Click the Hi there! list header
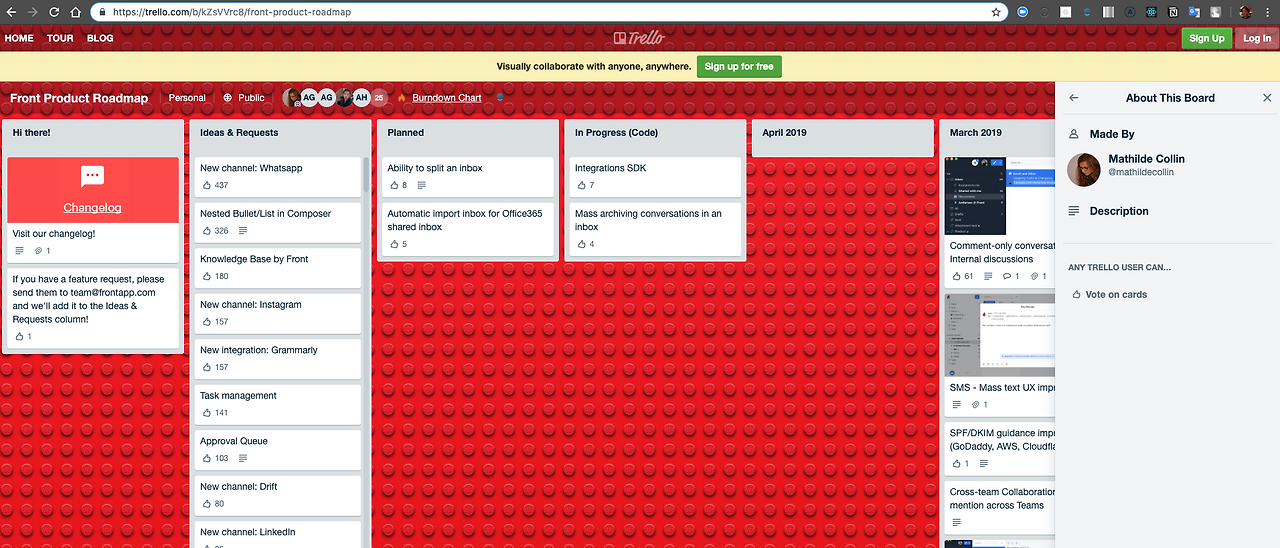The image size is (1280, 548). click(32, 132)
